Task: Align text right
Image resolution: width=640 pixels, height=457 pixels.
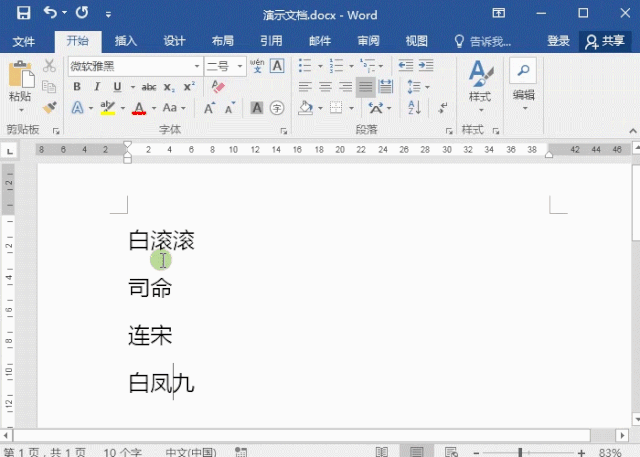Action: pos(345,87)
